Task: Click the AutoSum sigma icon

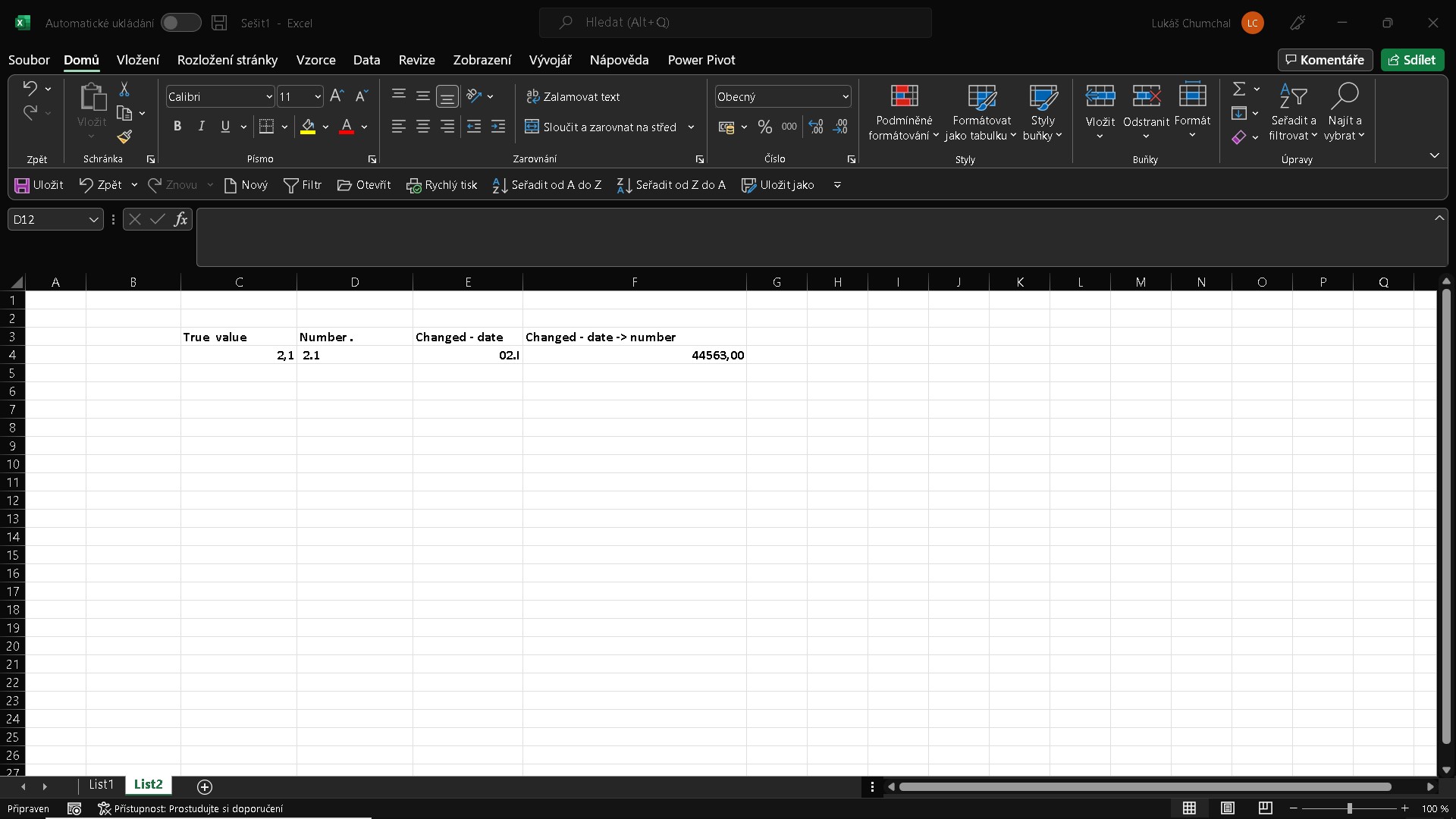Action: (x=1239, y=89)
